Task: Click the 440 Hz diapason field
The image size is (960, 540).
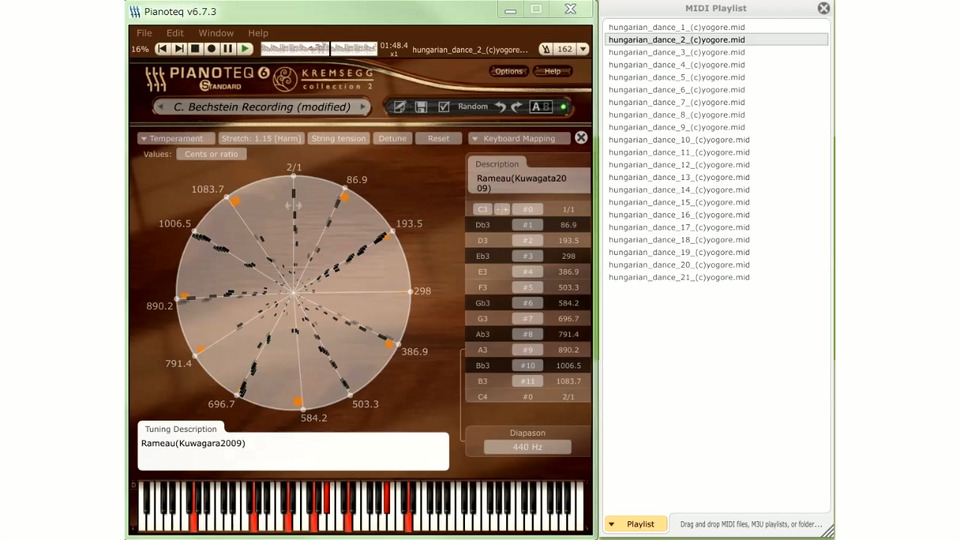Action: (x=527, y=447)
